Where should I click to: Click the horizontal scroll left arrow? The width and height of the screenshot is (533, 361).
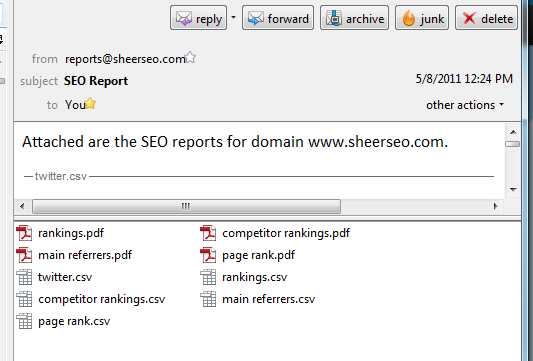(x=22, y=206)
